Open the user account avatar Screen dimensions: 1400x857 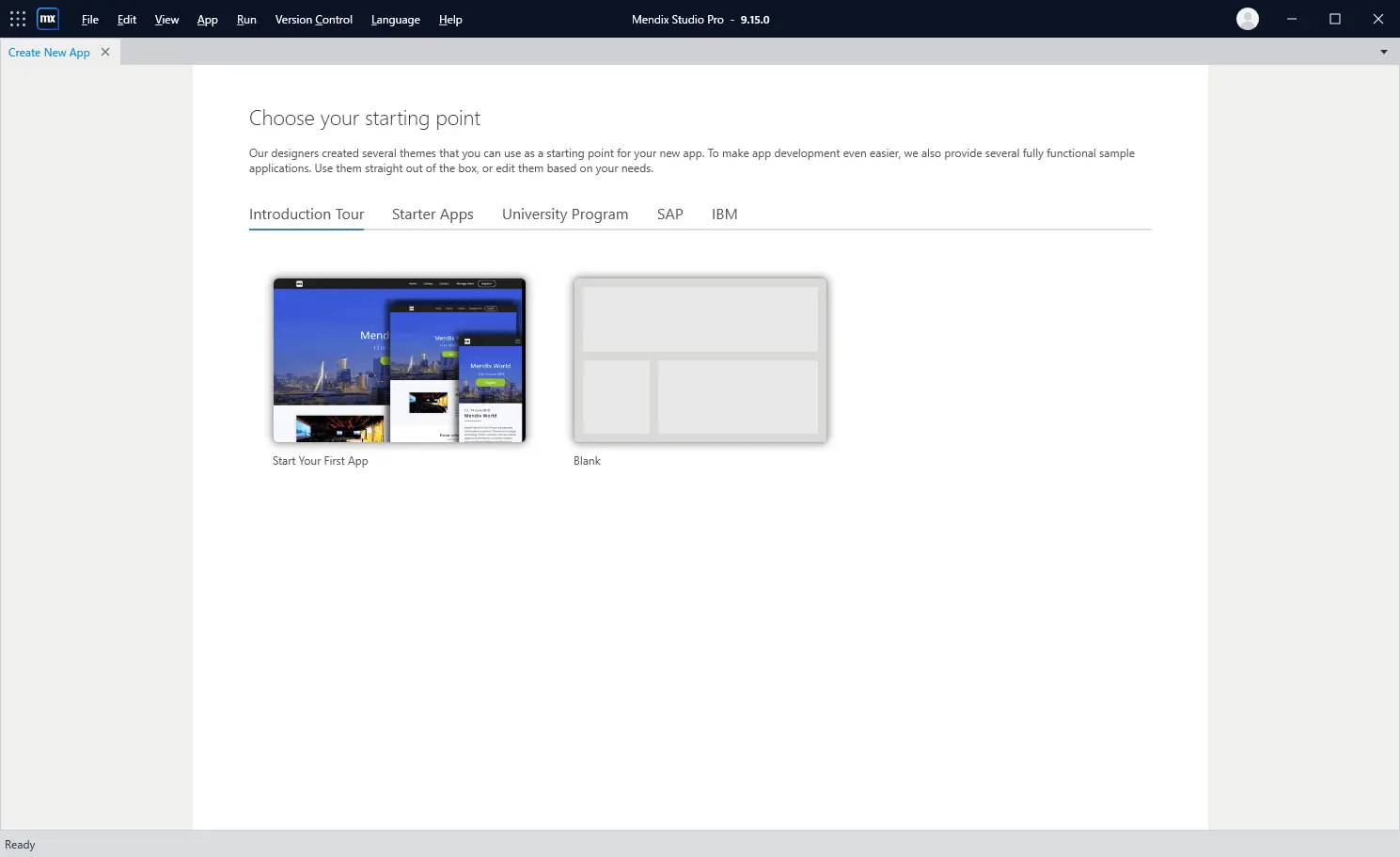pos(1248,19)
